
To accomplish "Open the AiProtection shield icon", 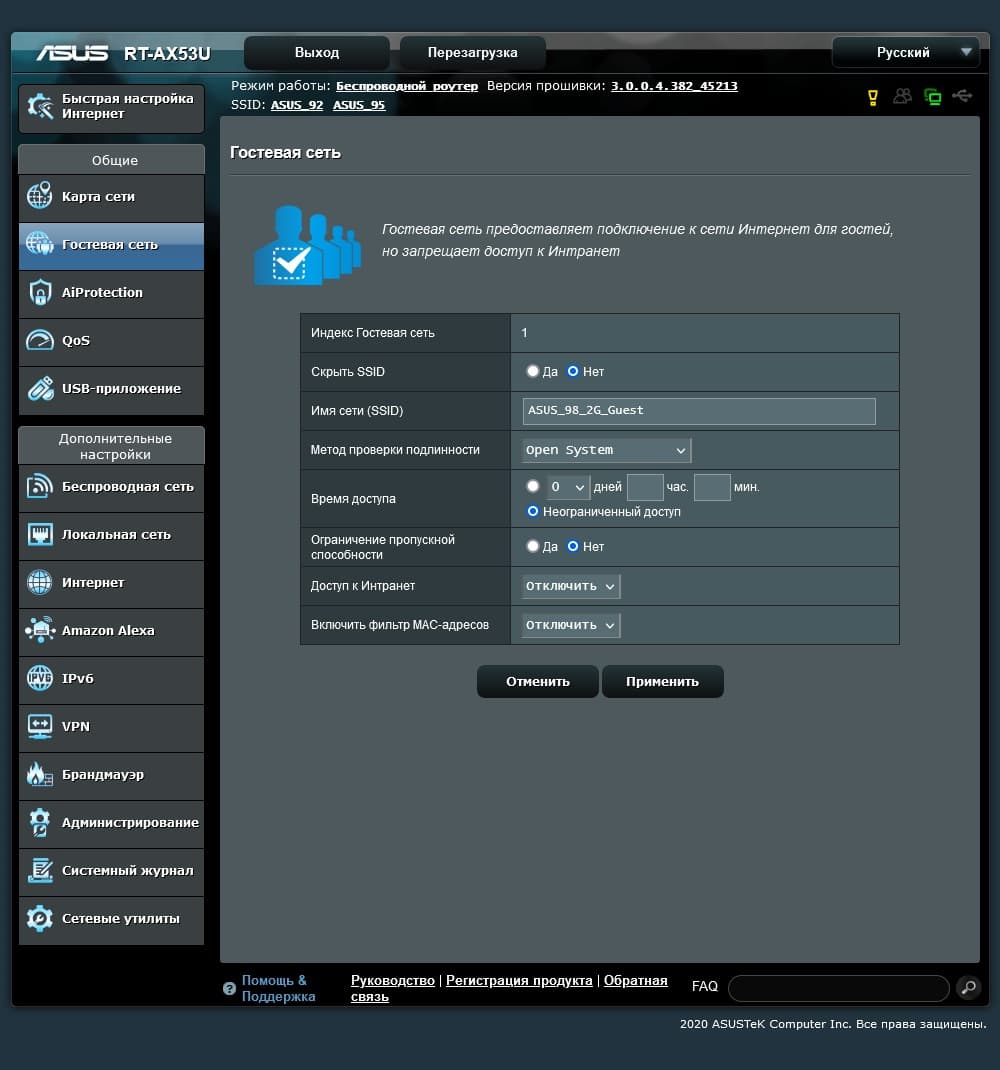I will tap(40, 293).
